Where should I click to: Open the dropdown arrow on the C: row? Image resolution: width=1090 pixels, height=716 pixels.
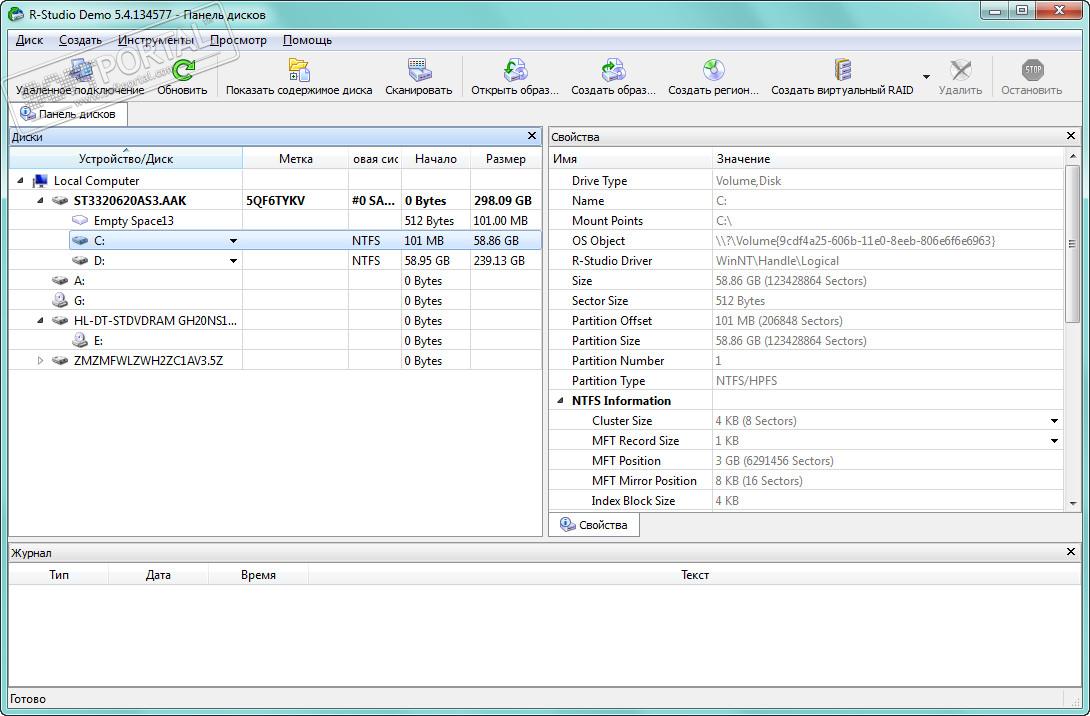click(234, 241)
